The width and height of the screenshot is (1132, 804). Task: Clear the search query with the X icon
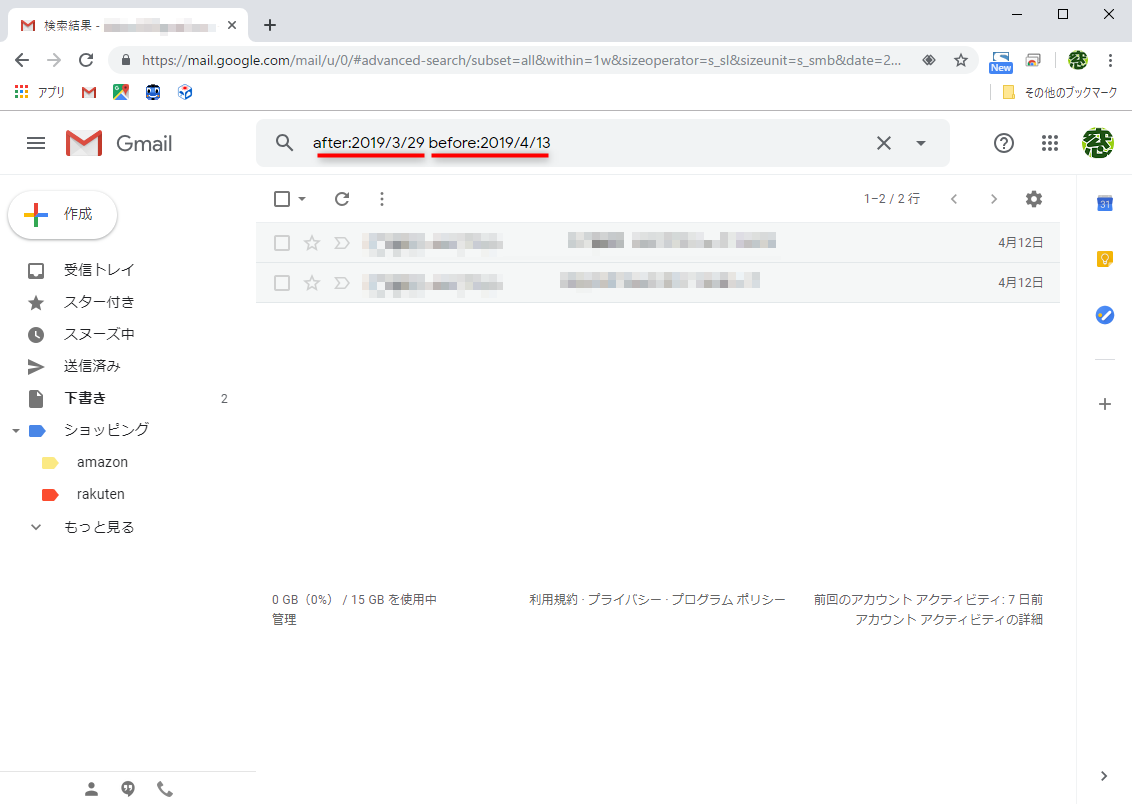click(x=884, y=143)
